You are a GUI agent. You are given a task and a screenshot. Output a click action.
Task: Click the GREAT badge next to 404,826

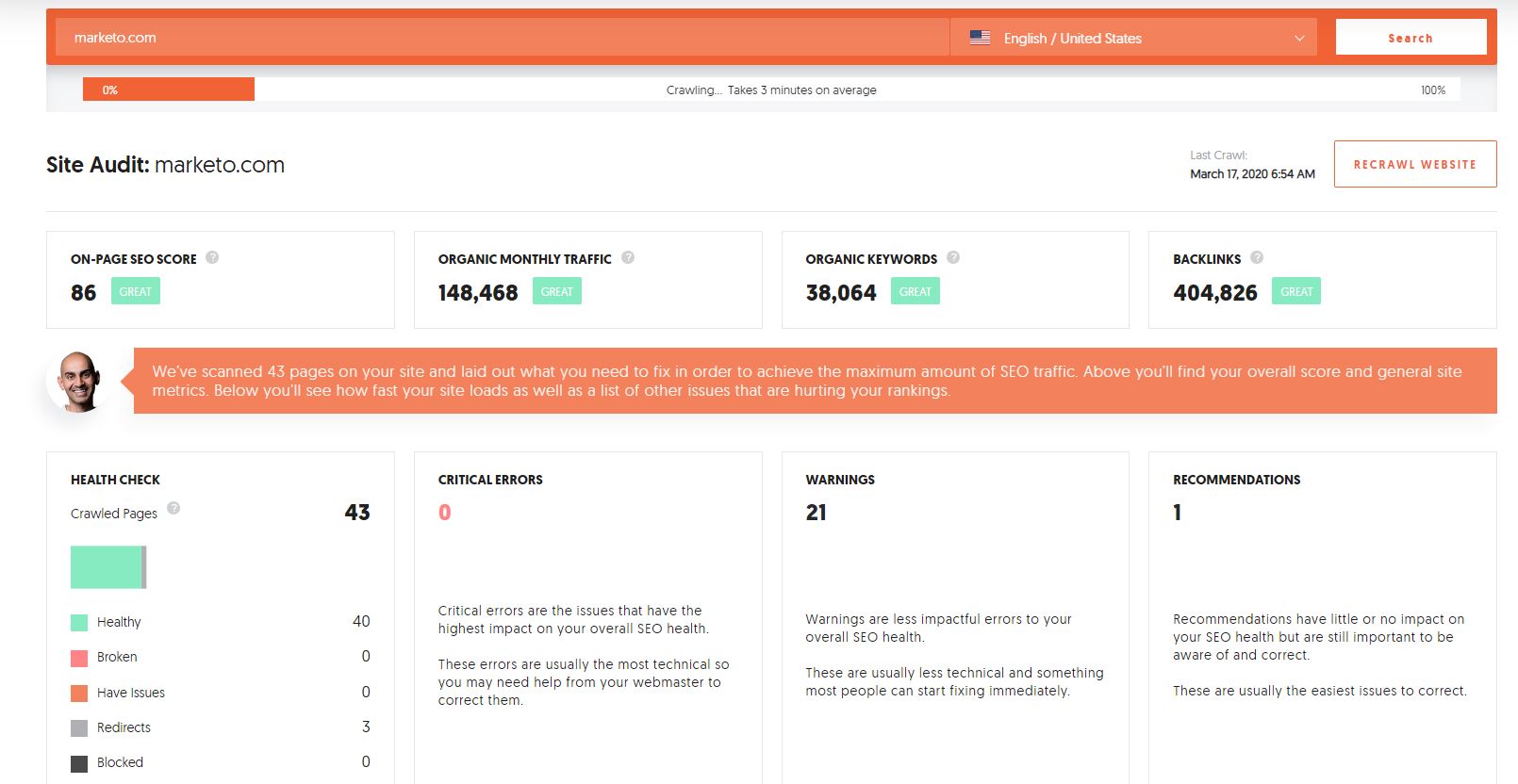1296,291
